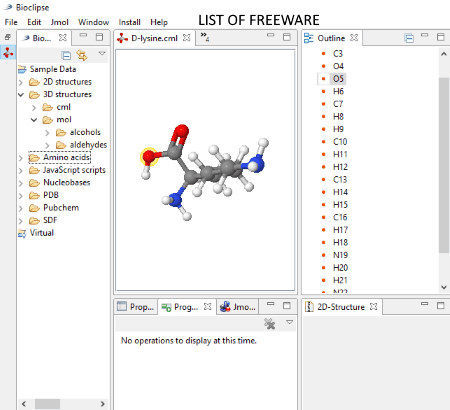Select atom O4 in Outline
Screen dimensions: 450x410
tap(338, 66)
